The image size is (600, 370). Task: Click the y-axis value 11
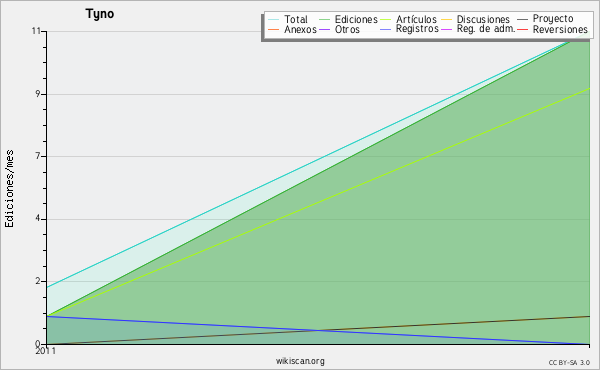(36, 31)
